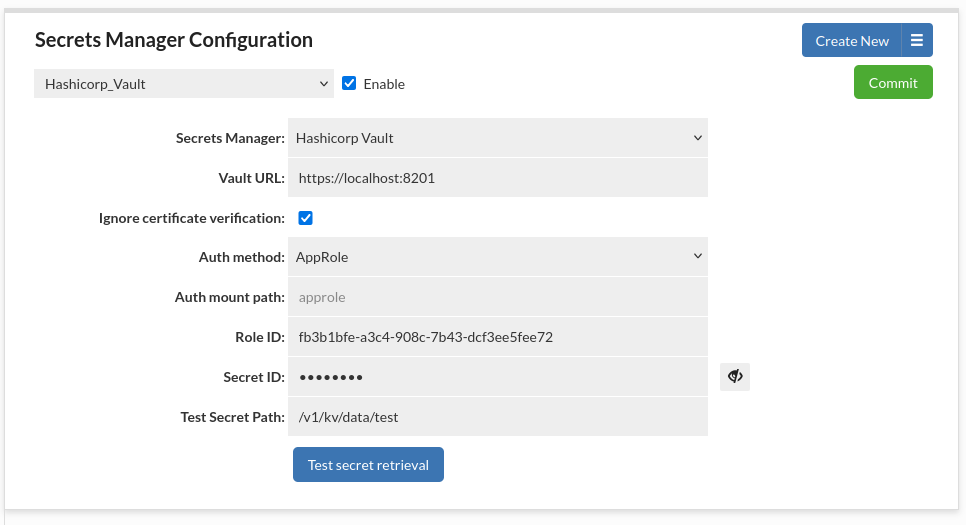Click the Create New button
The width and height of the screenshot is (966, 525).
point(852,41)
